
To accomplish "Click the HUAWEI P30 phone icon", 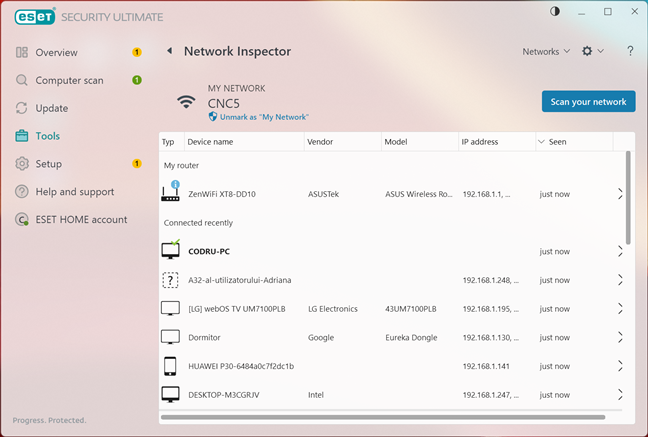I will click(170, 366).
